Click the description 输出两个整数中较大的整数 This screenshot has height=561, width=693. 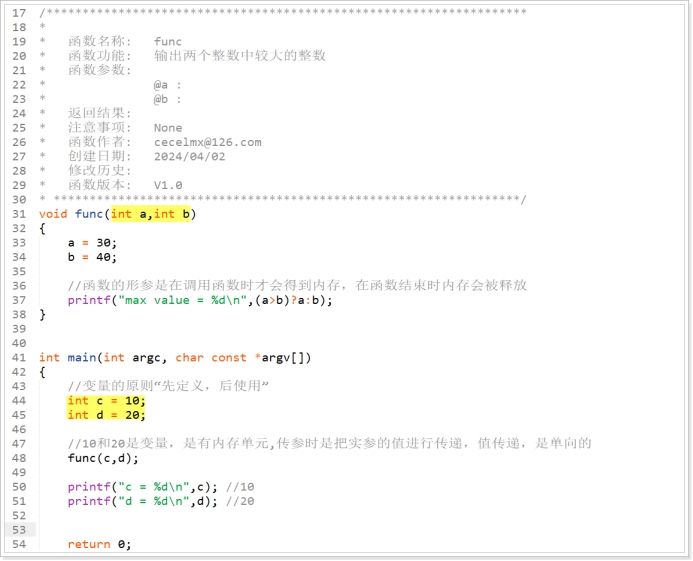point(240,56)
